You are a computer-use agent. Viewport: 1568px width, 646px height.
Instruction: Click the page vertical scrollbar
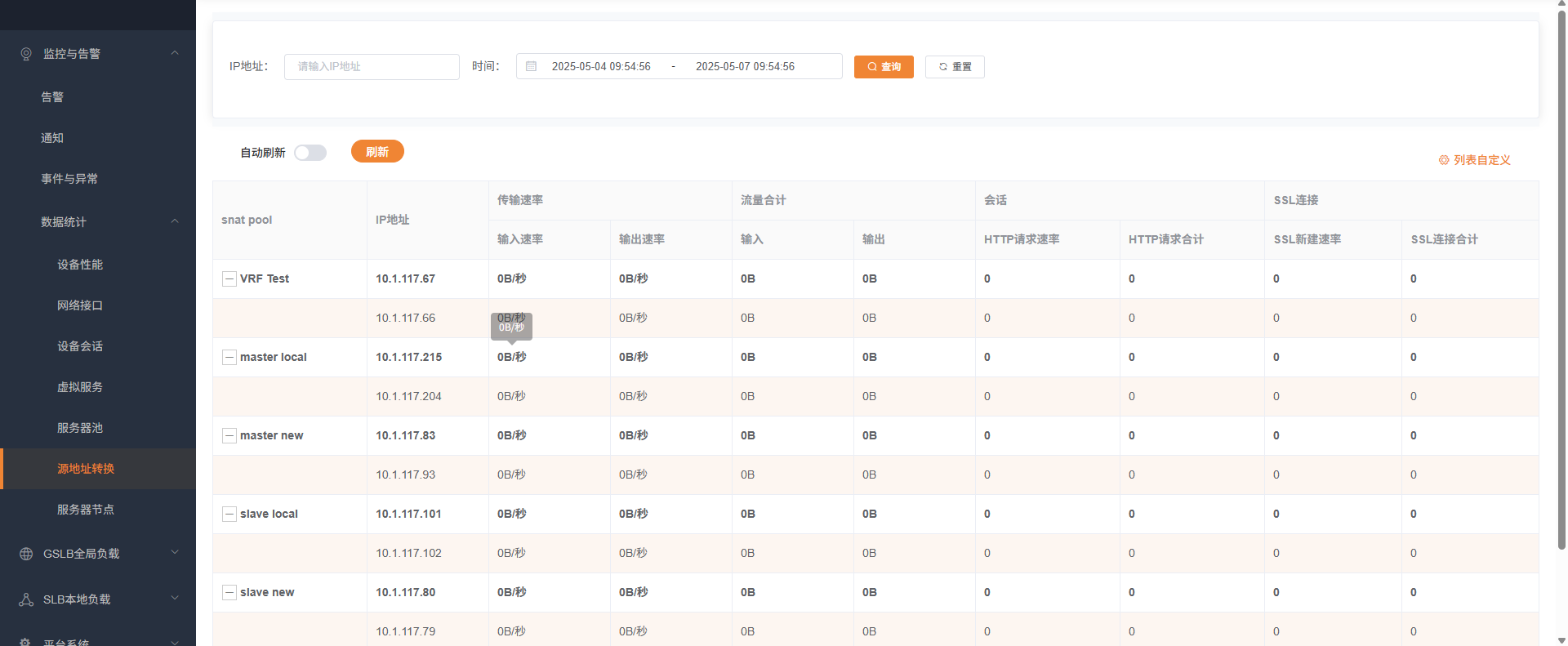coord(1561,278)
